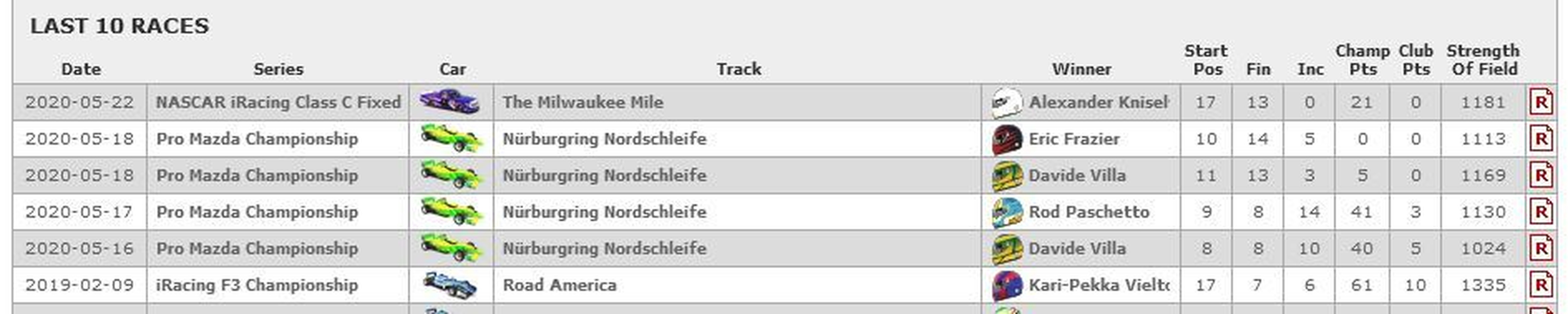The height and width of the screenshot is (314, 1568).
Task: Click the blue F3 car icon
Action: [x=450, y=285]
